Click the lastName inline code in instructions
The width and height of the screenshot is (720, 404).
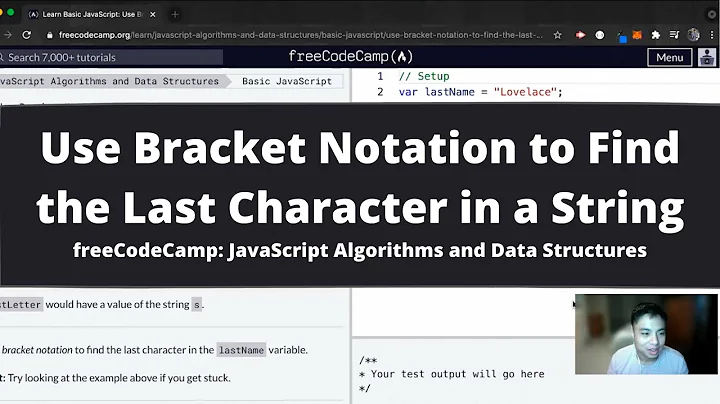pyautogui.click(x=241, y=350)
